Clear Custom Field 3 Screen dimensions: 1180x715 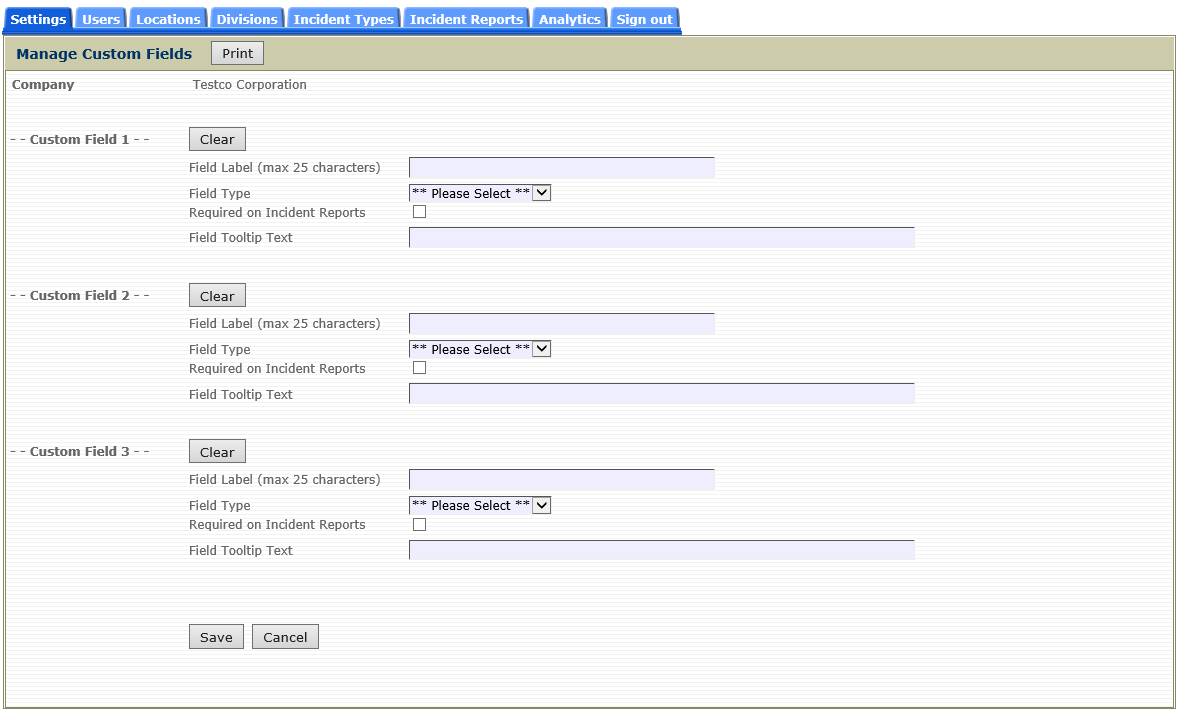click(x=217, y=452)
